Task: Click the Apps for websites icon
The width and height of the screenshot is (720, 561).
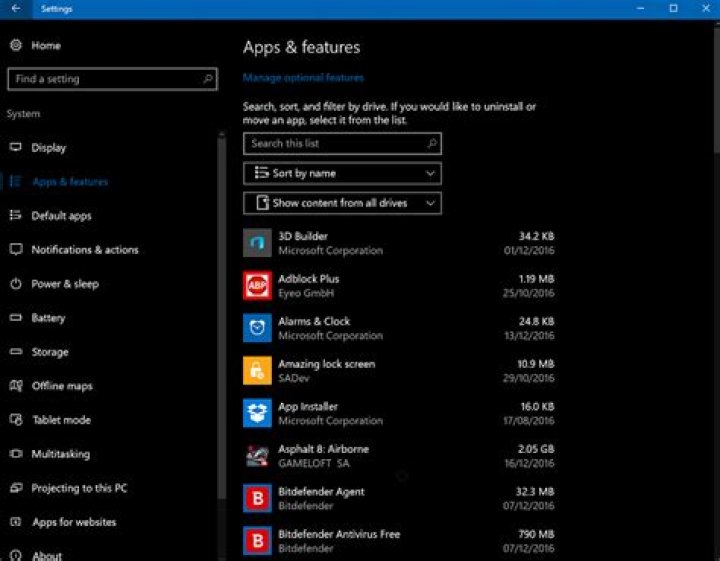Action: click(x=16, y=522)
